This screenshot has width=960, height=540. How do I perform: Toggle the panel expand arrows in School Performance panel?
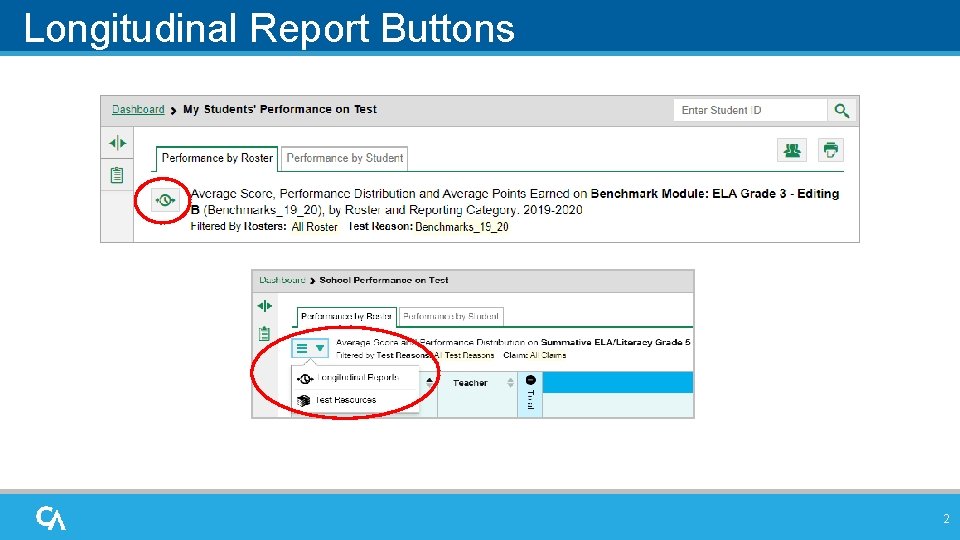point(264,306)
